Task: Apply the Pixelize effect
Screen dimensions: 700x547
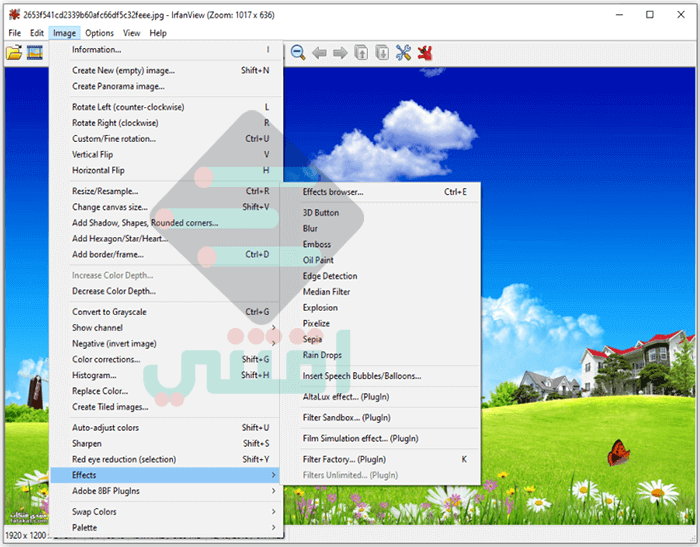Action: coord(380,324)
